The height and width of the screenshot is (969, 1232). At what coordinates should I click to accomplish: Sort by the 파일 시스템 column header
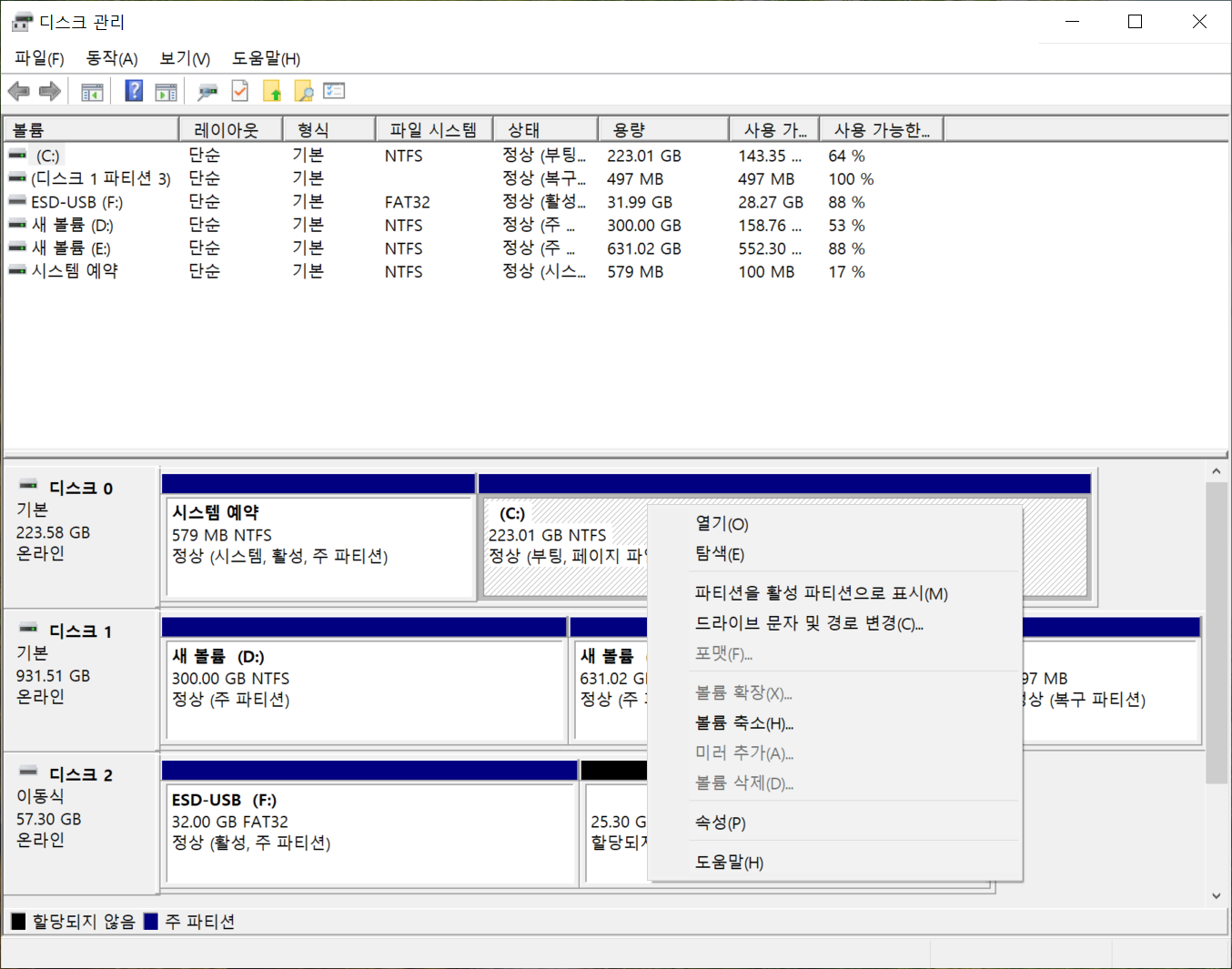[x=433, y=130]
